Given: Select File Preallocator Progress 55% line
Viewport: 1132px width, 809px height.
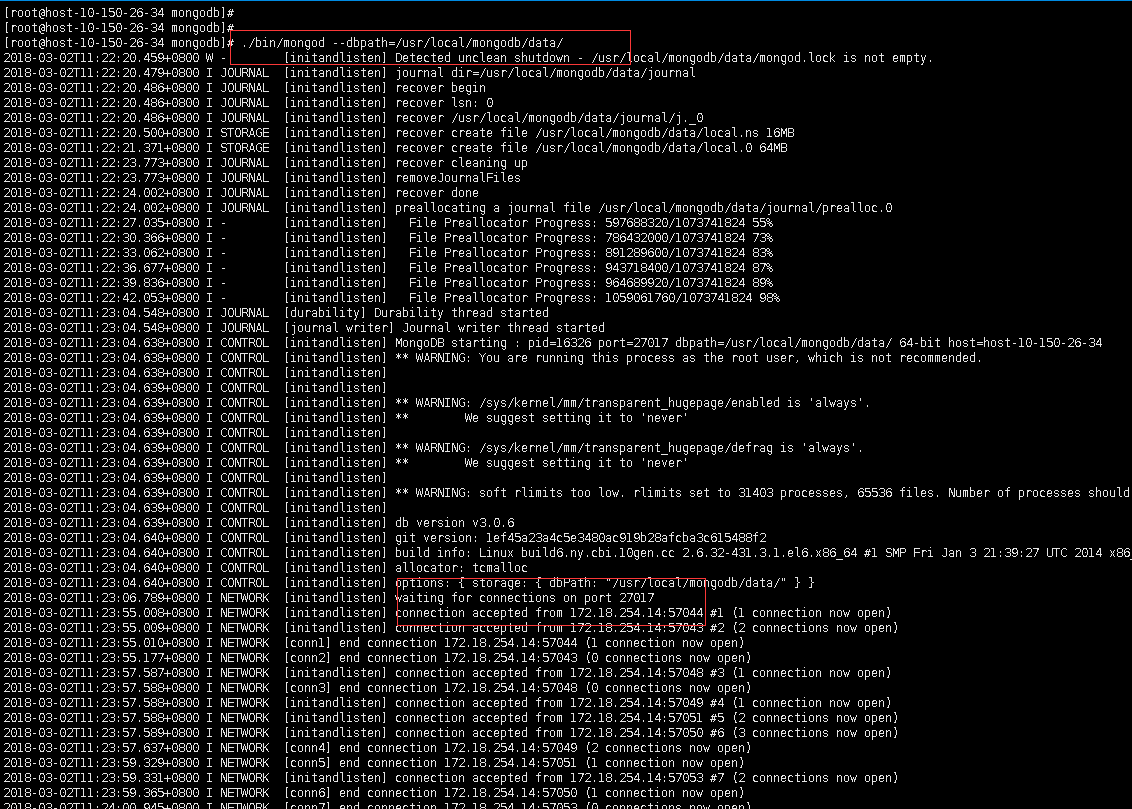Looking at the screenshot, I should (x=388, y=223).
